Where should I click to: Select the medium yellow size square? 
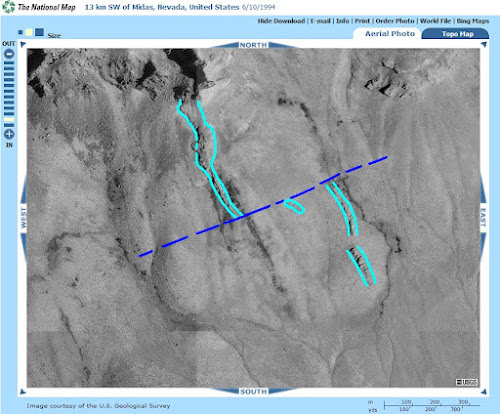(29, 32)
